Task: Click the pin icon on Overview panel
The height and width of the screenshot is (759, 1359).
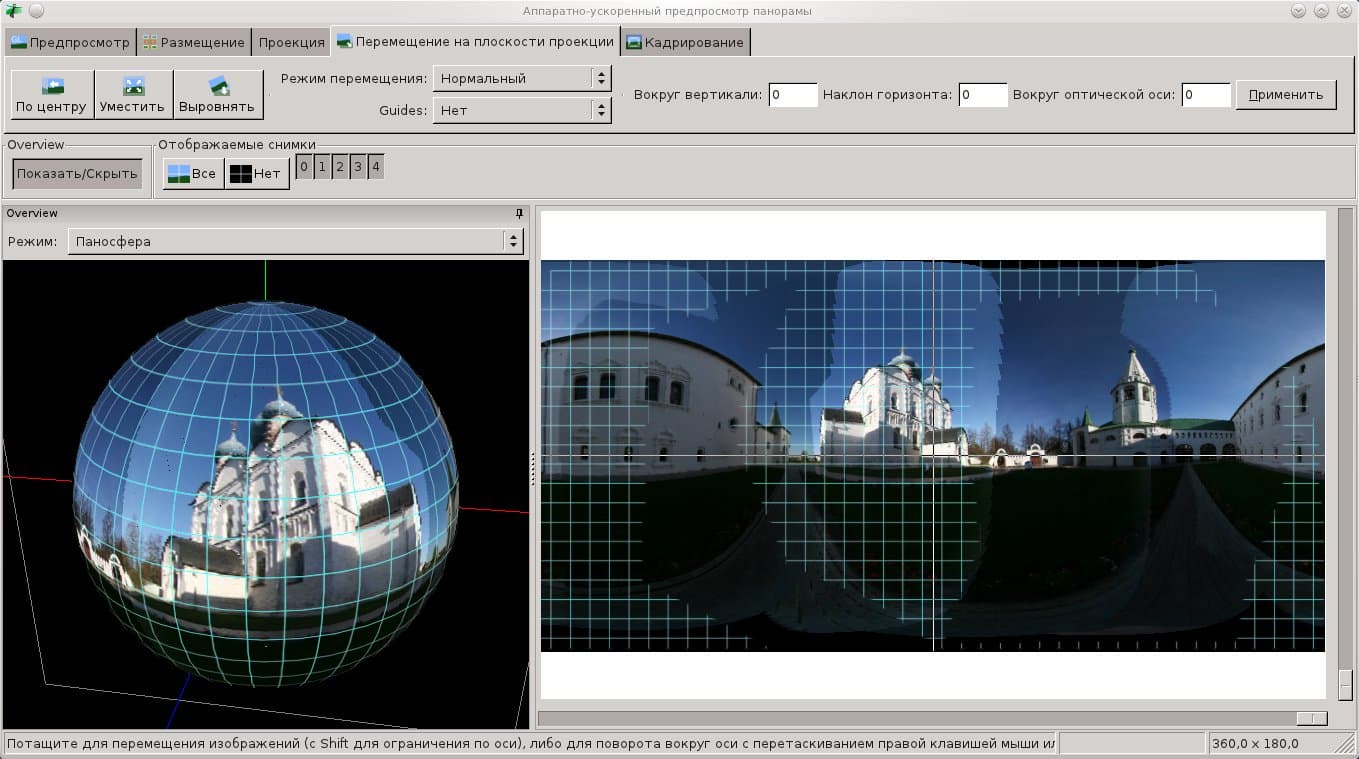Action: 519,213
